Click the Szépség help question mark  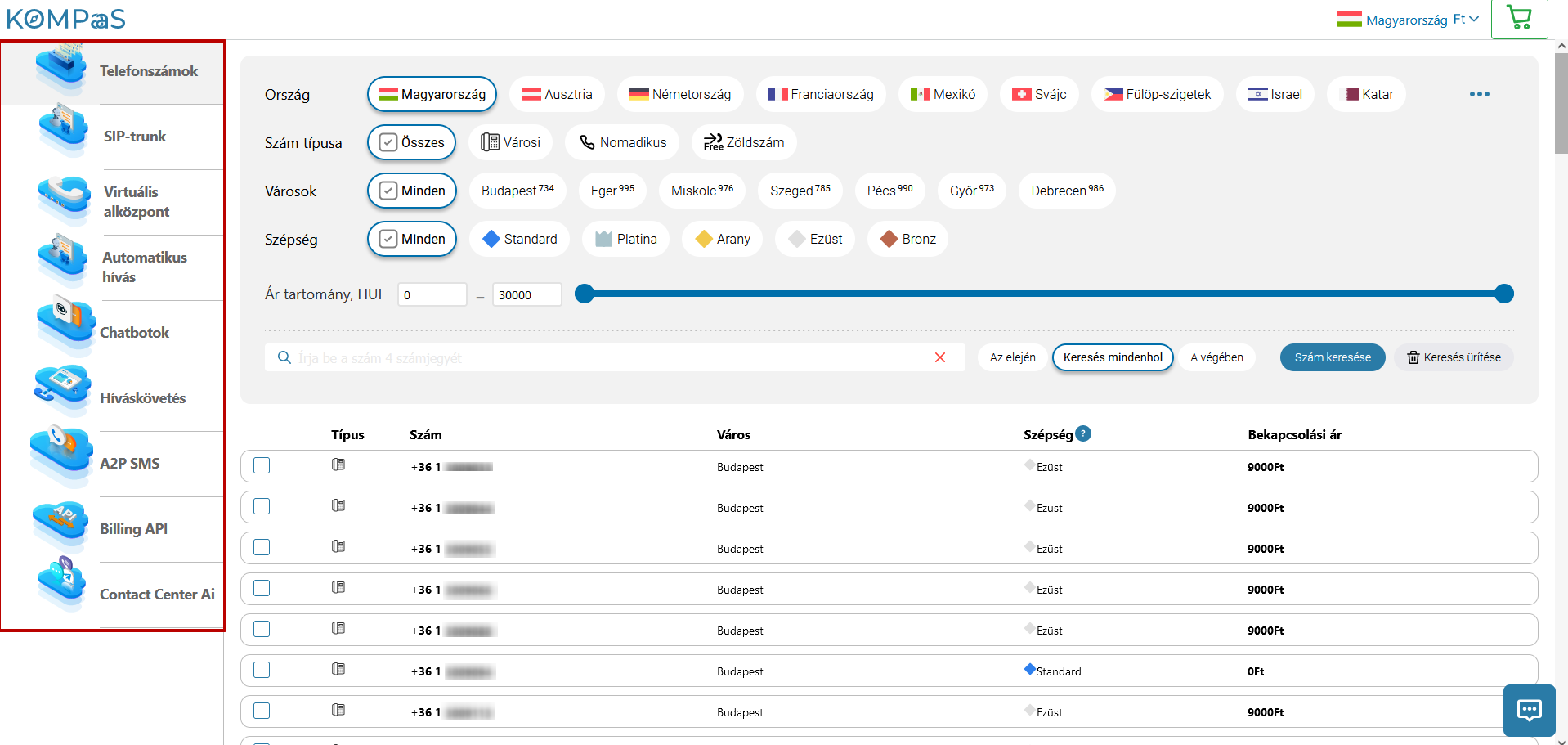[1083, 433]
